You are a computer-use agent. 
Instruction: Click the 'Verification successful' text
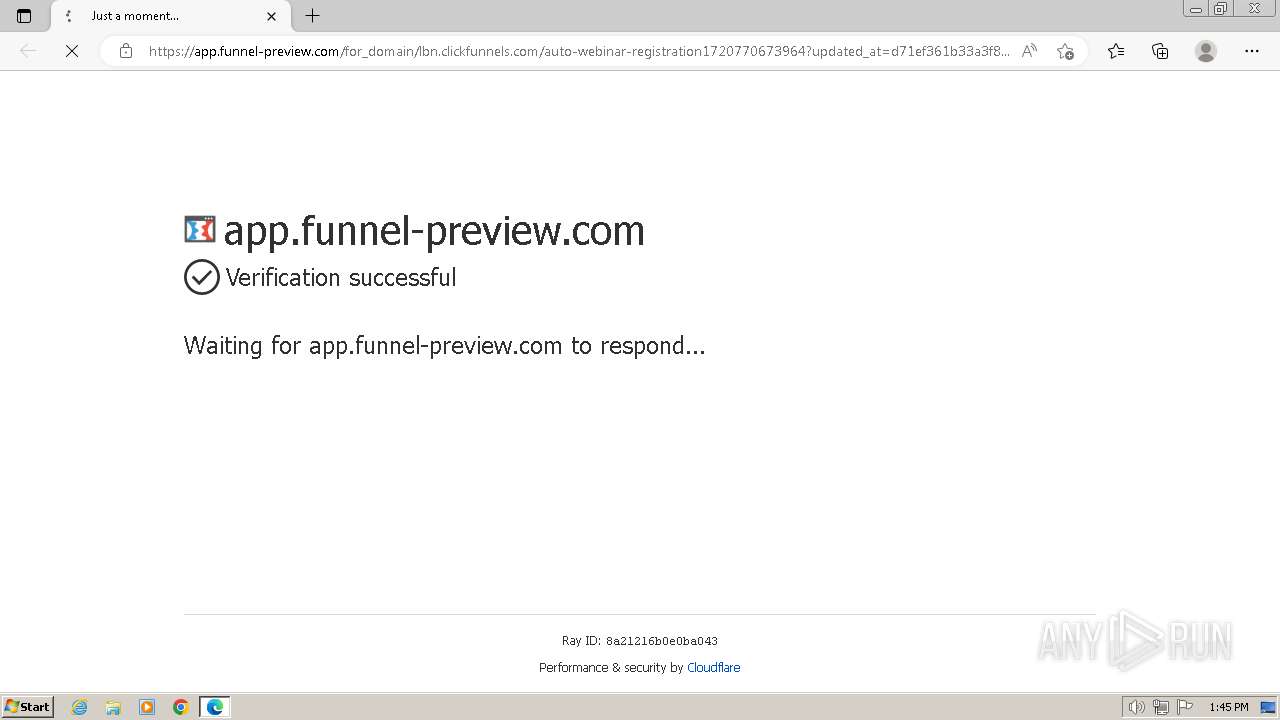341,277
